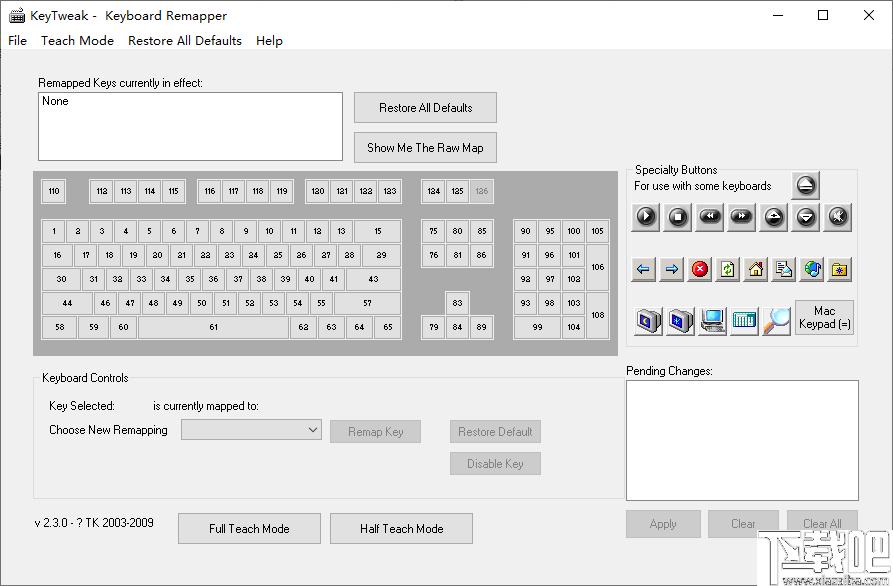Choose the Wake monitor with star button
The height and width of the screenshot is (586, 893).
coord(680,321)
